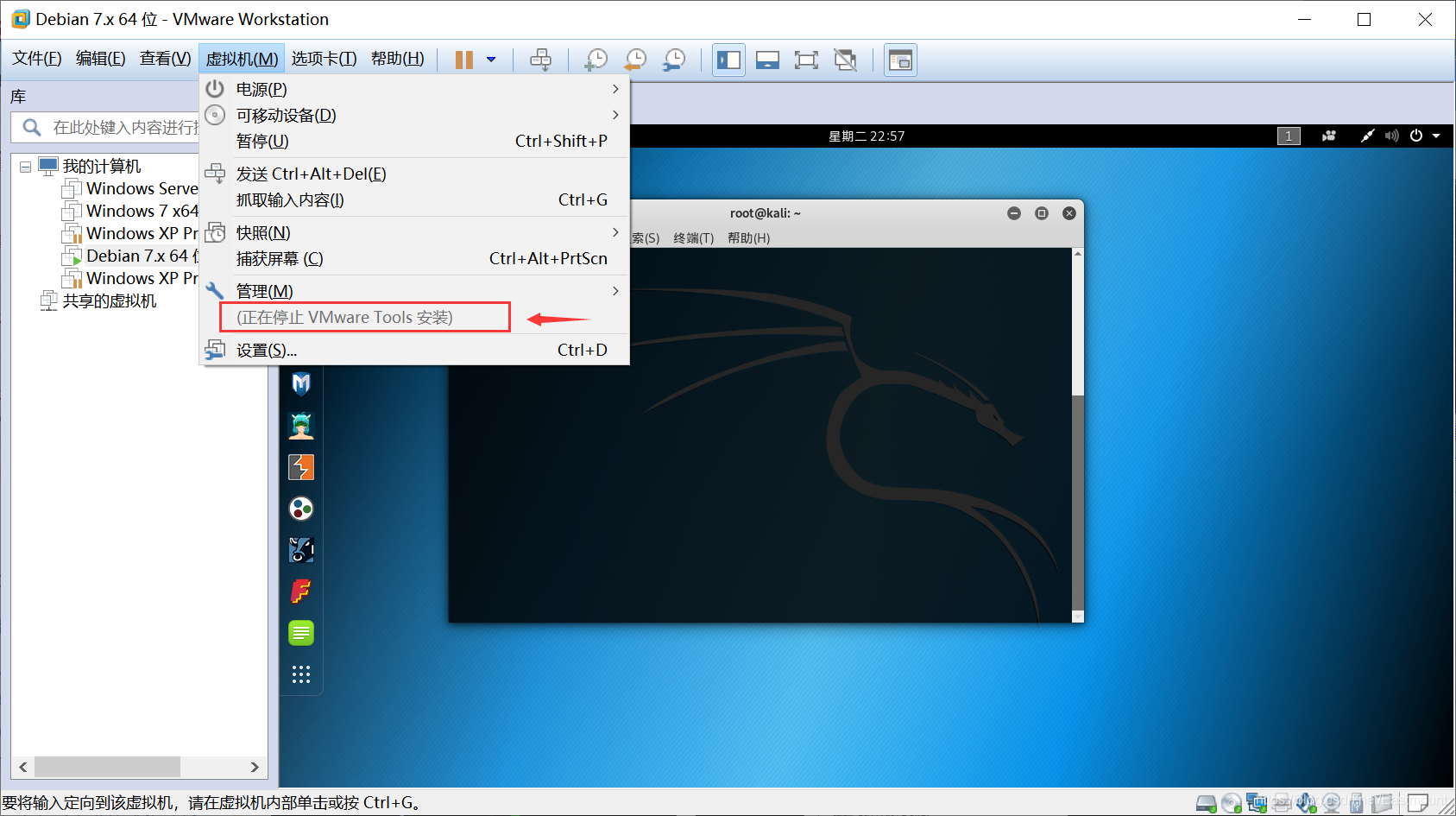Open Faraday red F icon in Kali dock
This screenshot has height=816, width=1456.
[301, 591]
